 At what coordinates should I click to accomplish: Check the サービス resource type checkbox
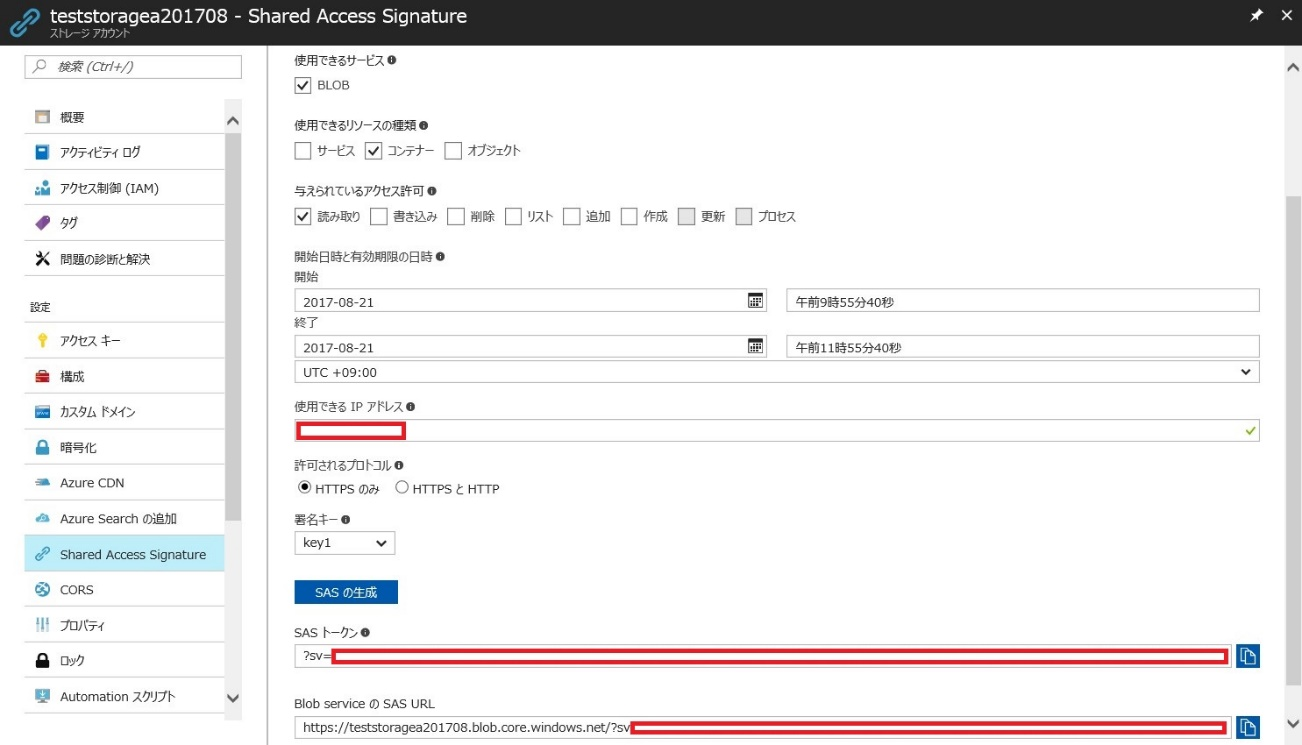[303, 151]
